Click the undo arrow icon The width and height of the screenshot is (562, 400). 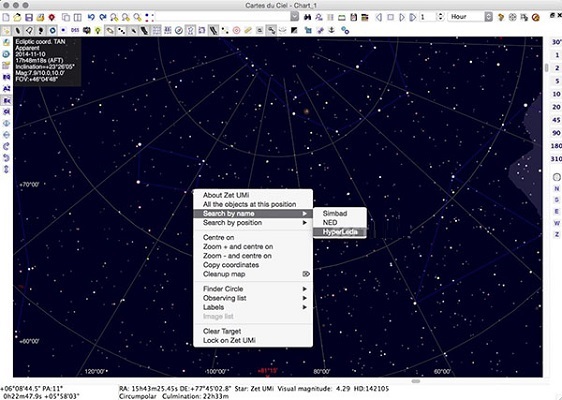click(91, 17)
